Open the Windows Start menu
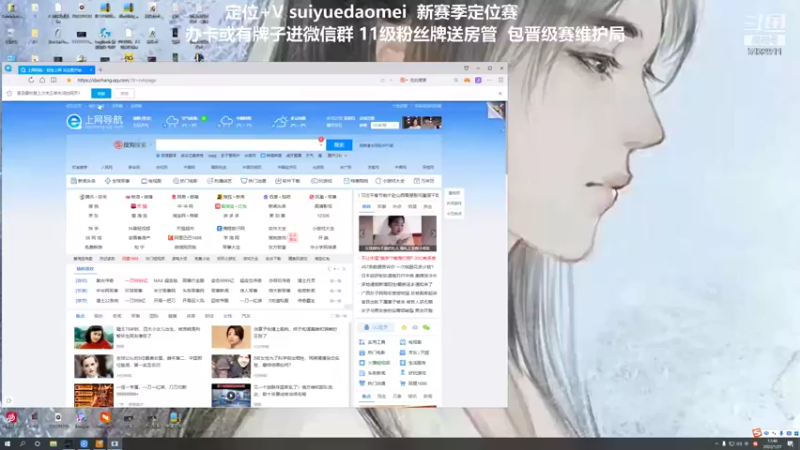This screenshot has width=800, height=450. coord(7,444)
